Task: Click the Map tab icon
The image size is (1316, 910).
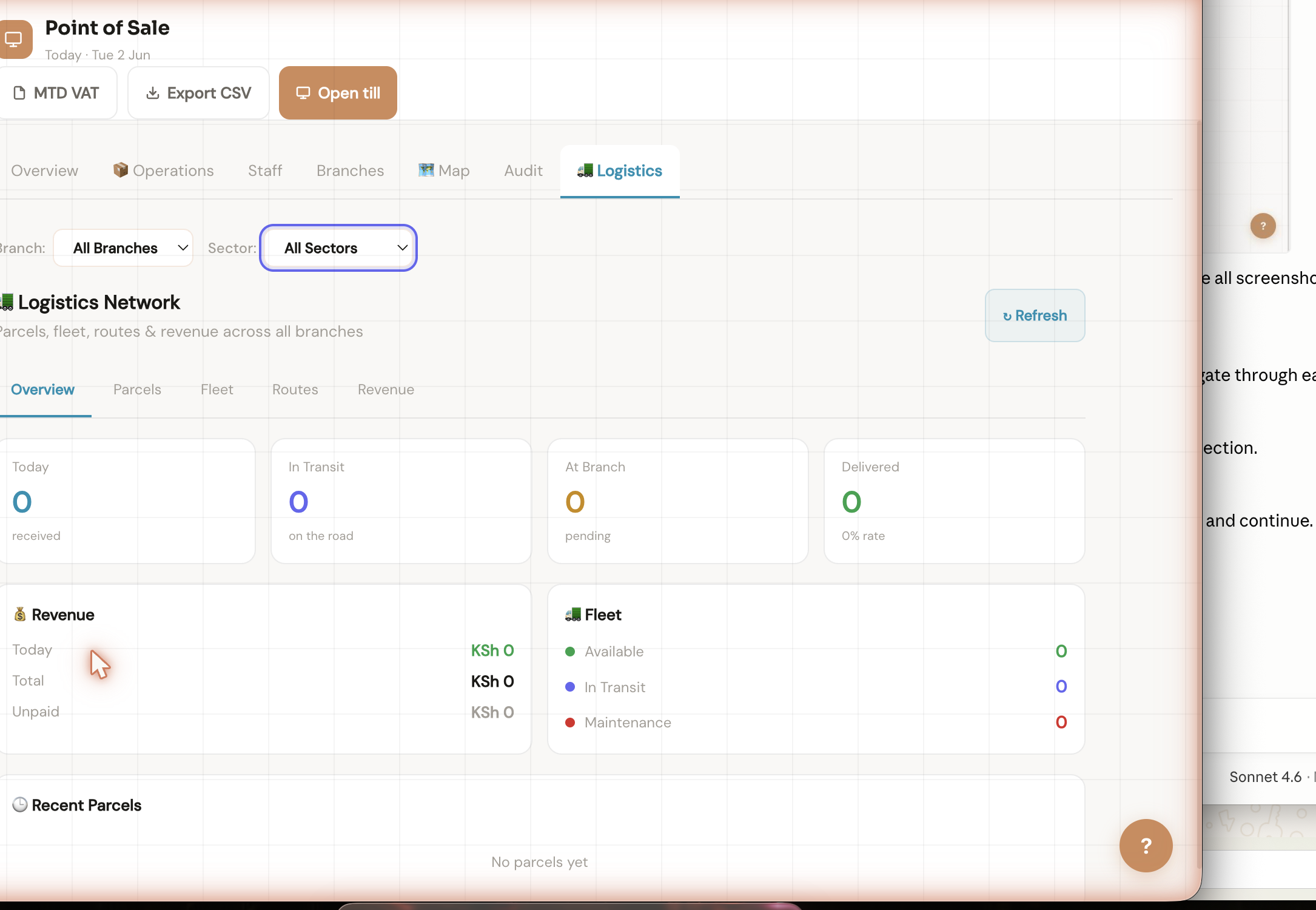Action: click(x=426, y=170)
